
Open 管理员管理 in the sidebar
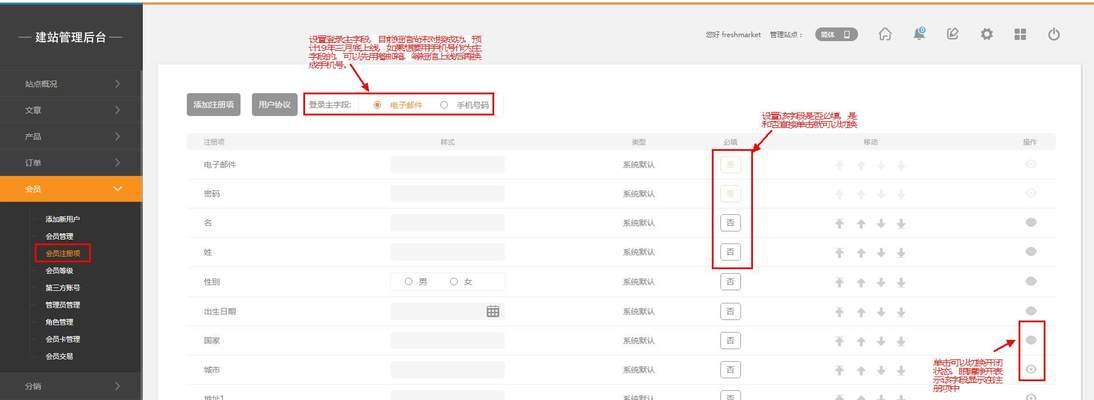tap(63, 305)
